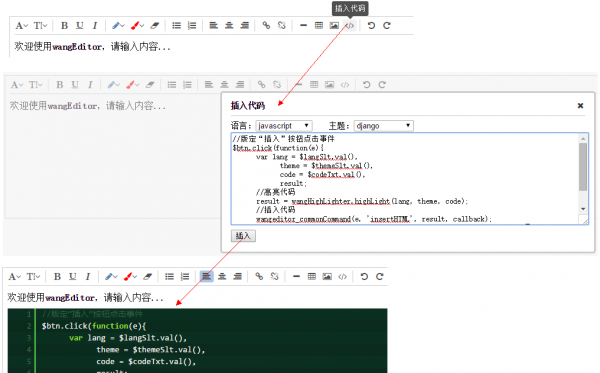
Task: Open the red background color picker in top toolbar
Action: (x=137, y=26)
